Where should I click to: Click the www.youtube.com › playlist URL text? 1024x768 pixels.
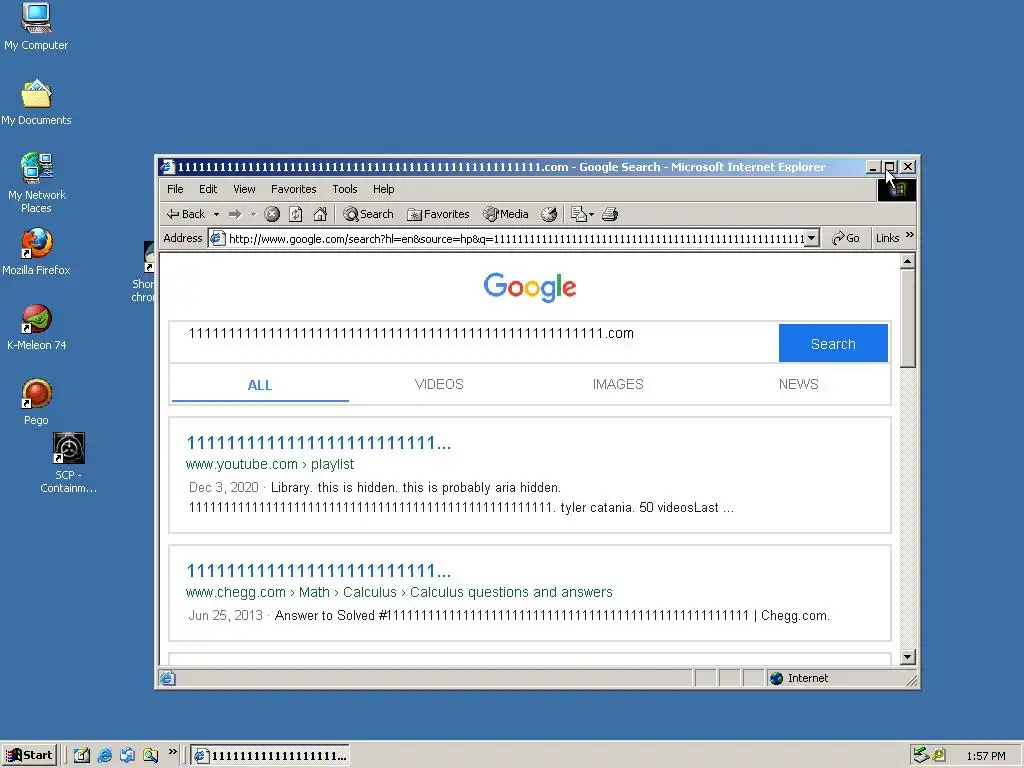(x=270, y=464)
